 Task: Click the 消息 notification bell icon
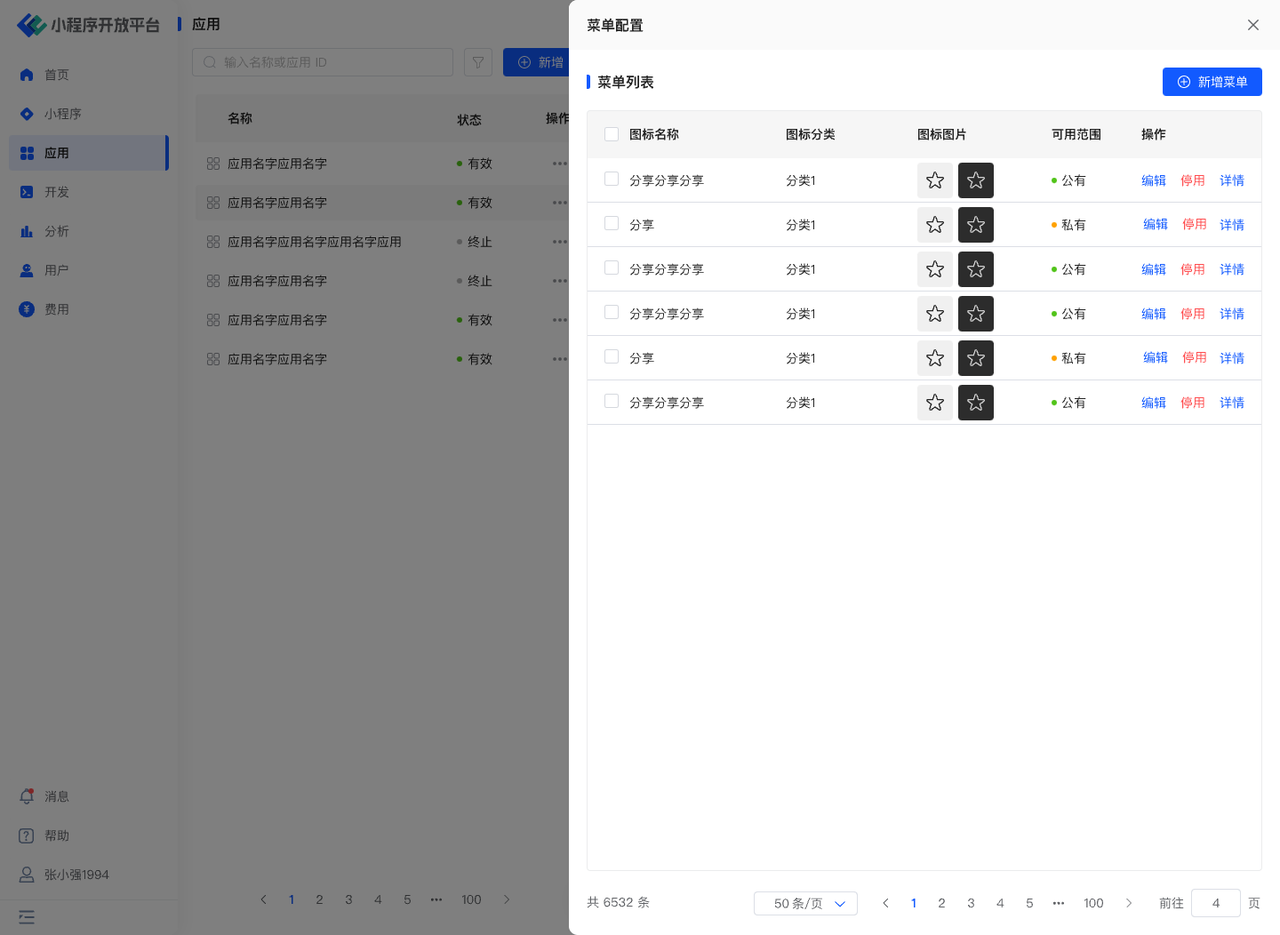[27, 797]
